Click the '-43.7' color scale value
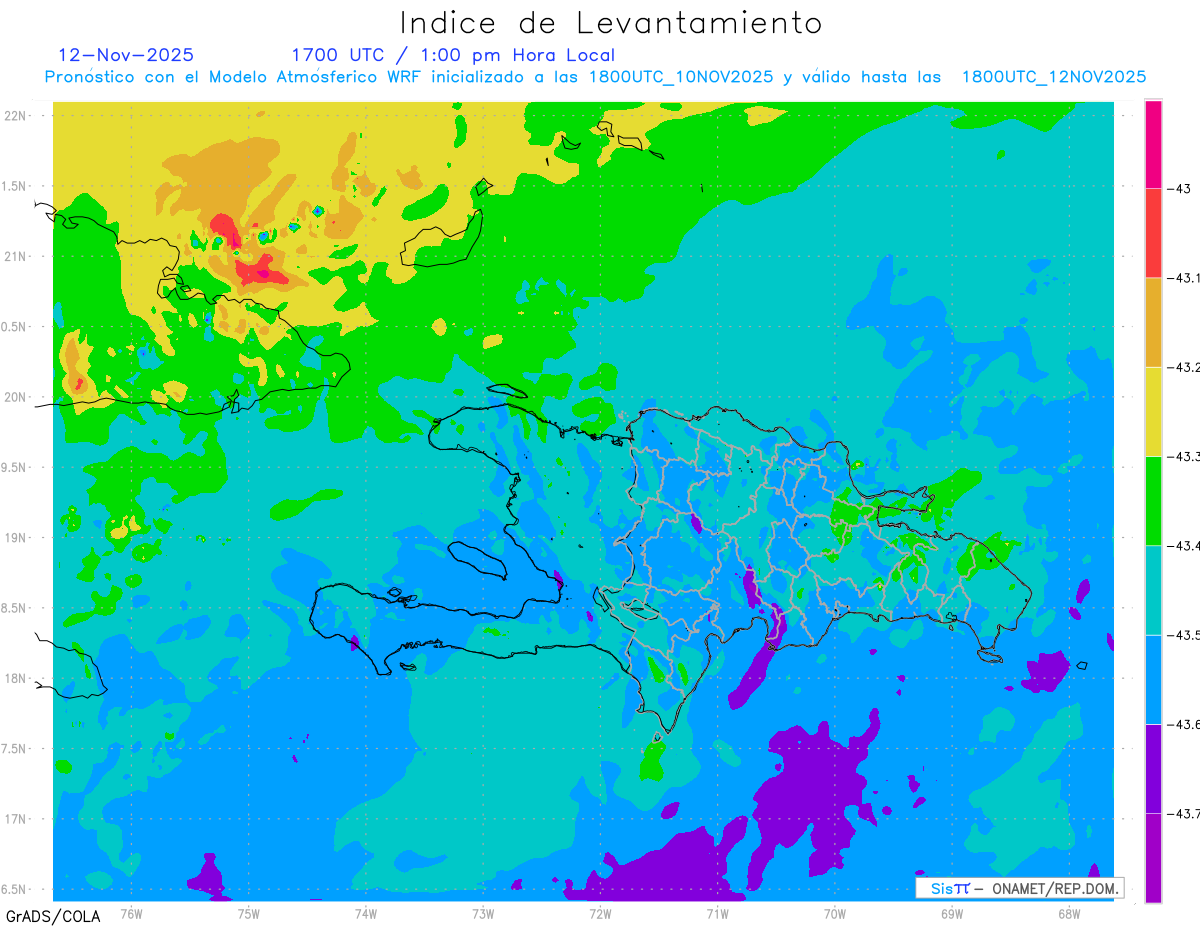Image resolution: width=1200 pixels, height=927 pixels. tap(1185, 814)
